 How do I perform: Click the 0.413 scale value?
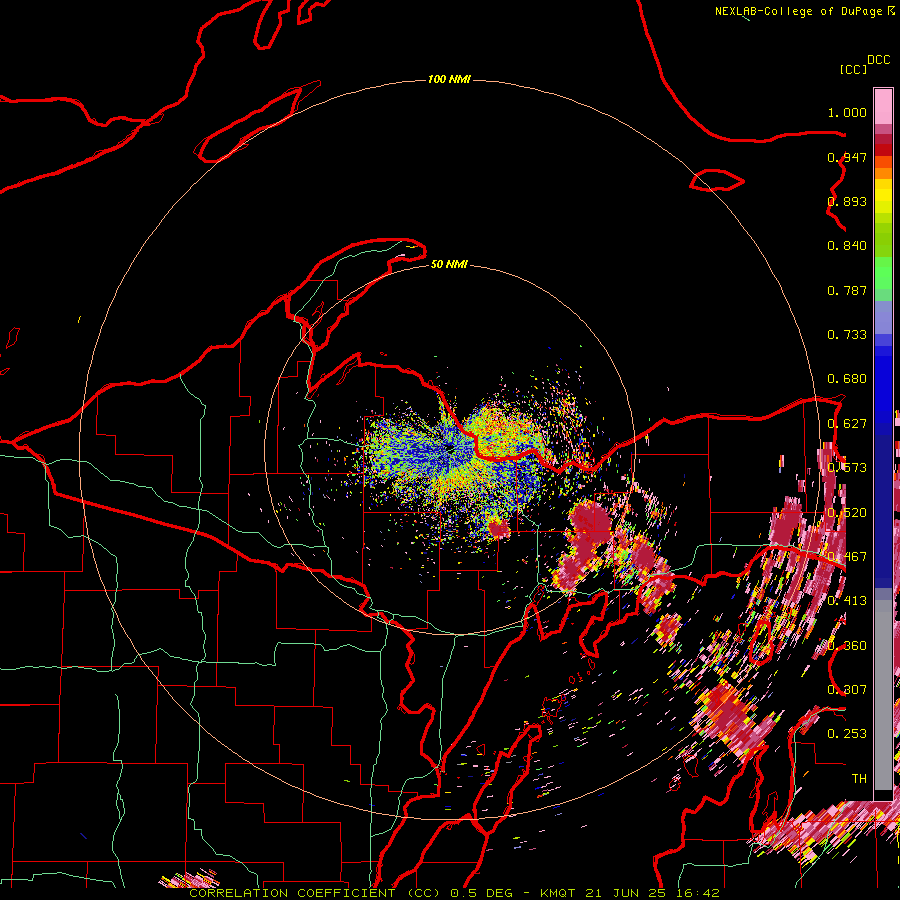pyautogui.click(x=847, y=601)
